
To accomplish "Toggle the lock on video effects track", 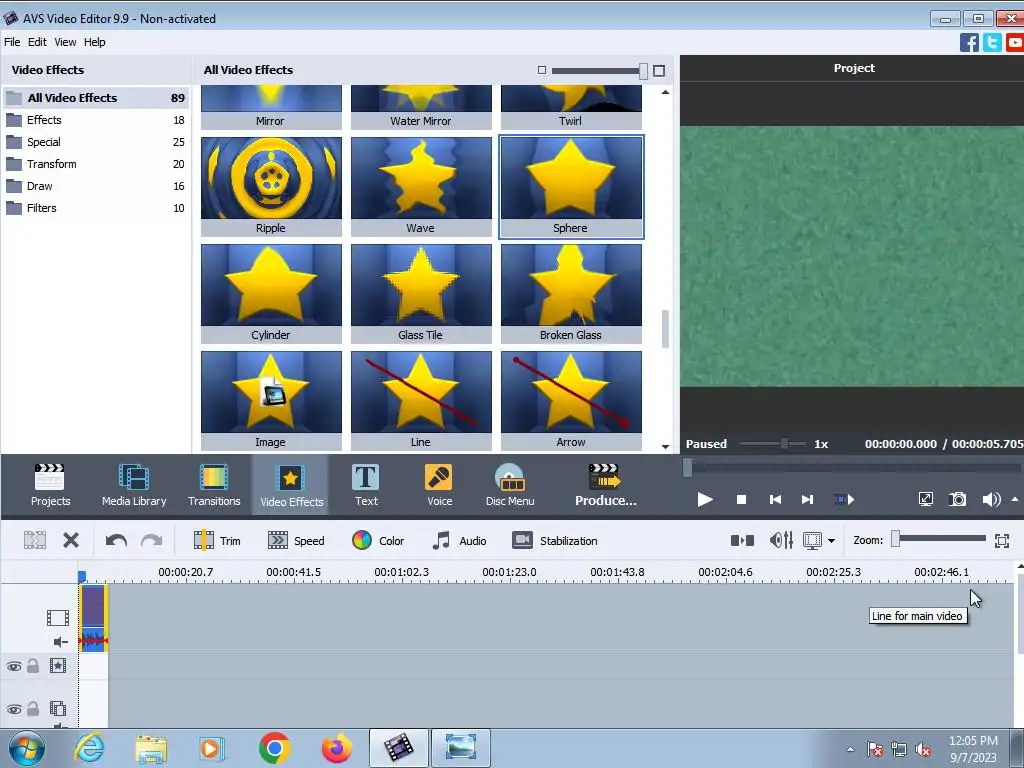I will pos(33,666).
